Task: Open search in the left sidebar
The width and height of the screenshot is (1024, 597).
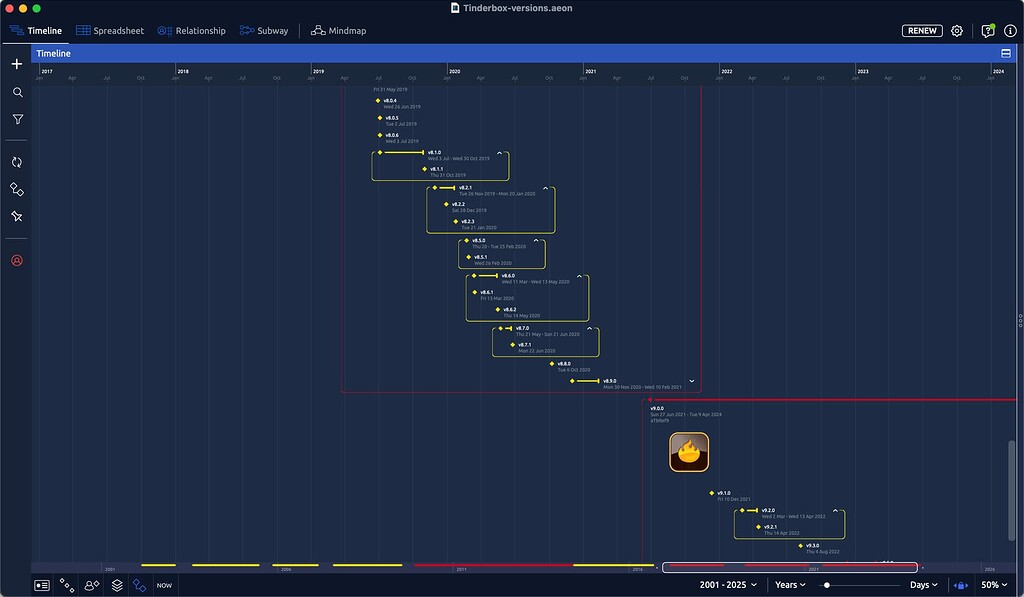Action: click(15, 92)
